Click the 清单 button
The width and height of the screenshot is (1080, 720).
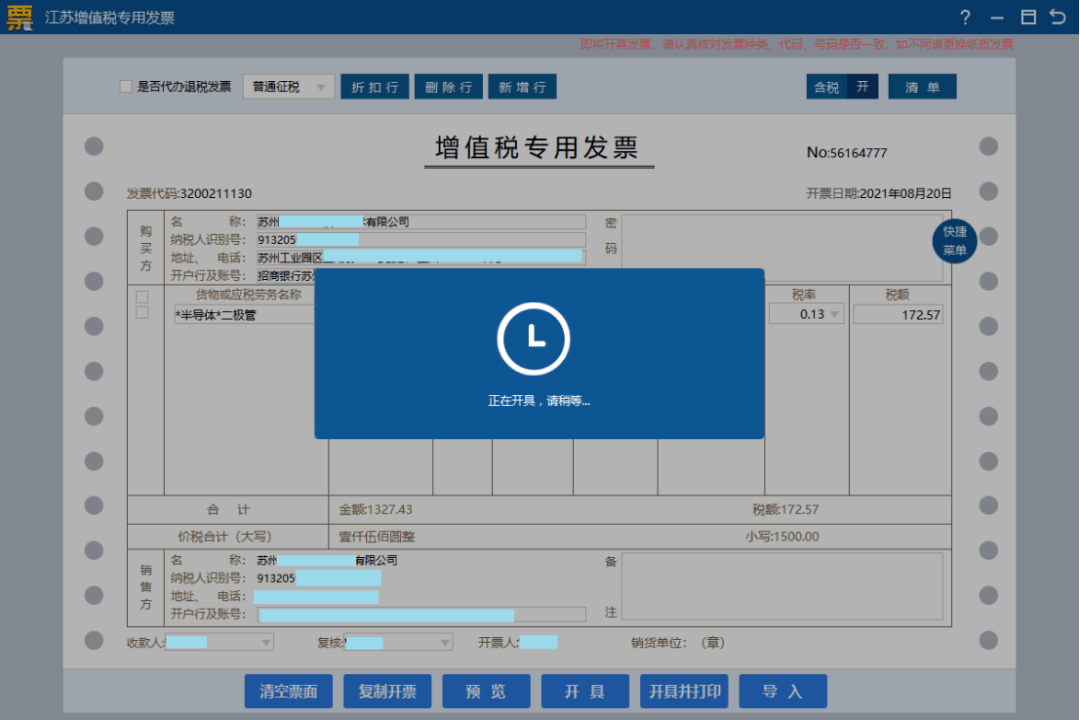(922, 87)
